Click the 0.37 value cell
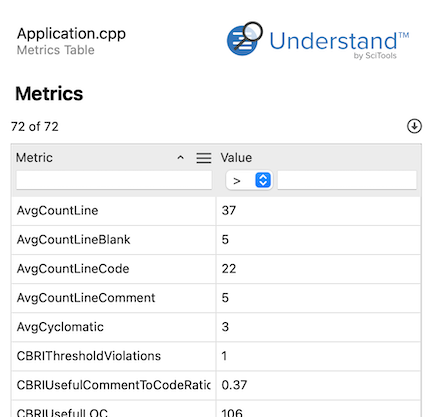 point(318,385)
